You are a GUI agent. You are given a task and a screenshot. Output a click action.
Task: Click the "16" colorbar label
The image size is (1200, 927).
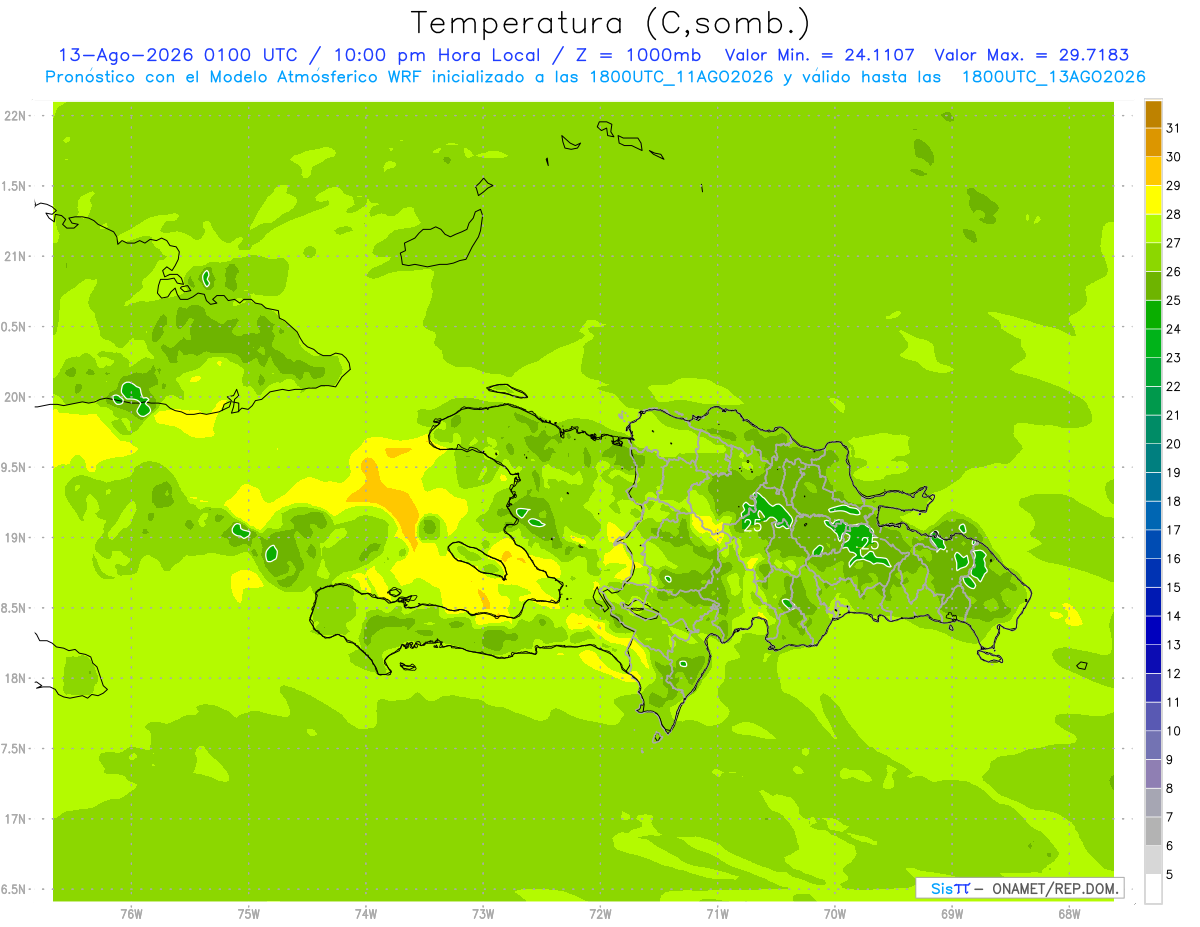(x=1174, y=559)
